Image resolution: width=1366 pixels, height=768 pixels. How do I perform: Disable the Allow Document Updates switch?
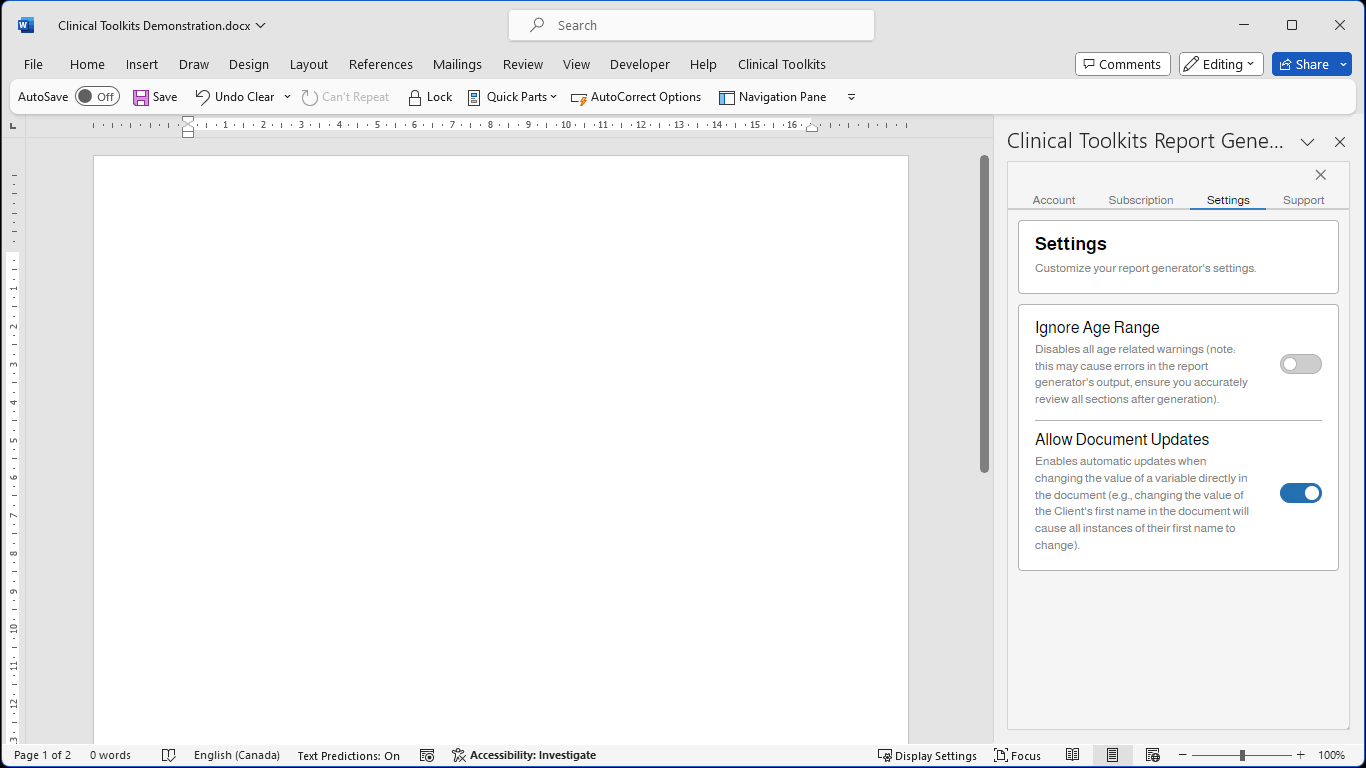click(1301, 493)
